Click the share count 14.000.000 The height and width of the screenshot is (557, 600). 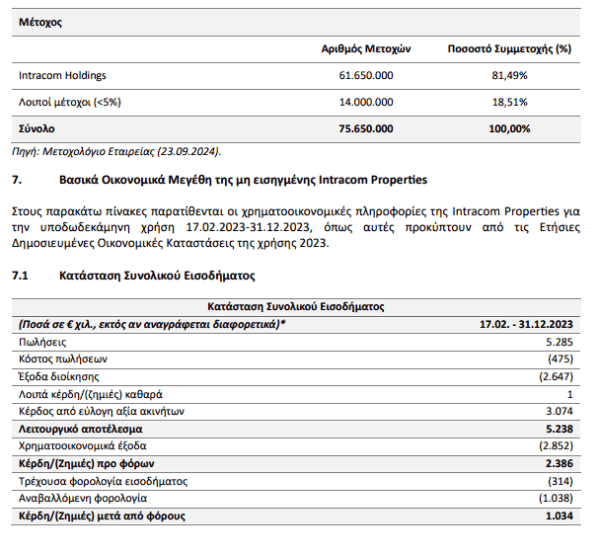366,102
